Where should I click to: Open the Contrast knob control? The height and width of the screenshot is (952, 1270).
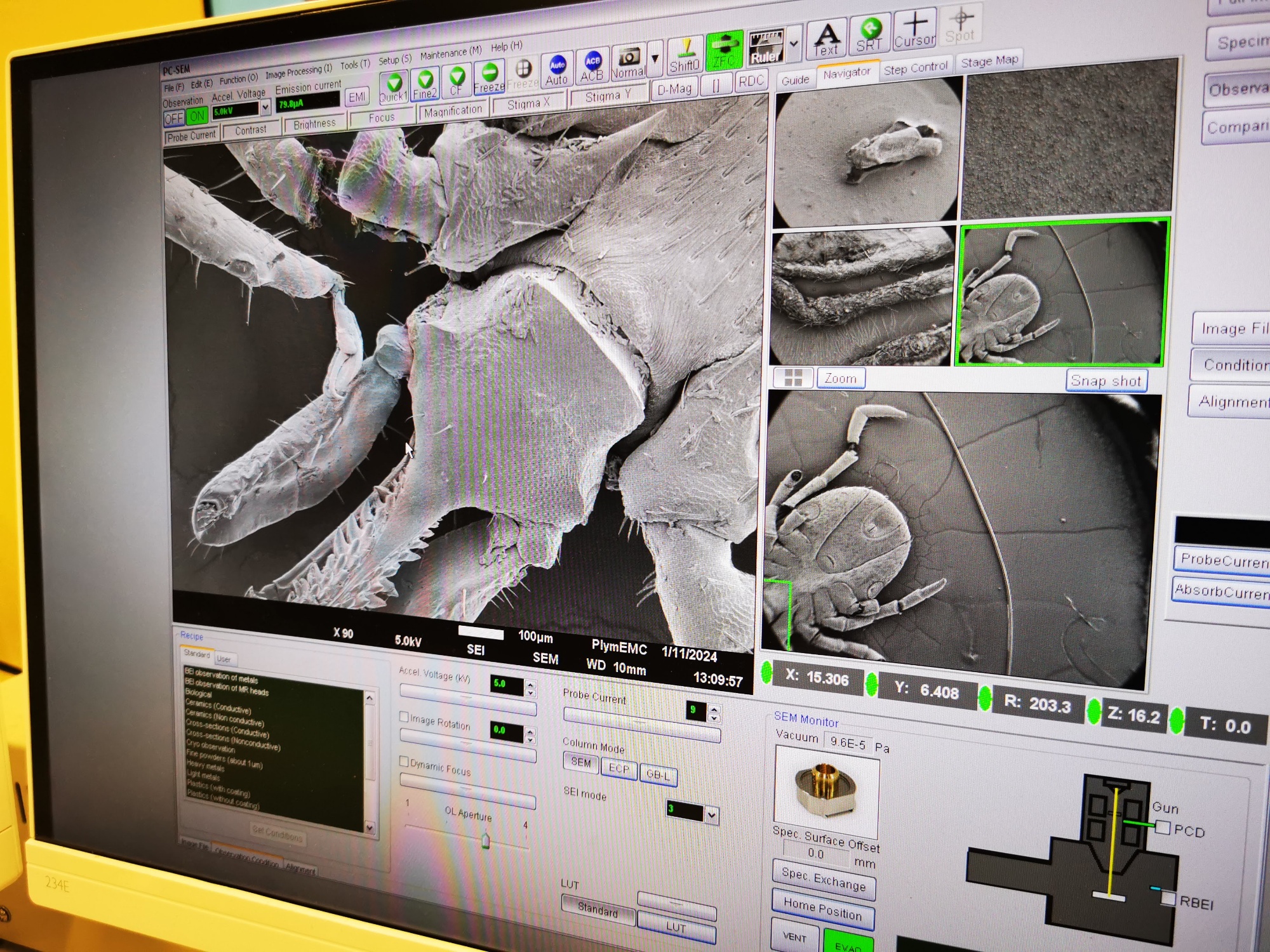coord(251,130)
